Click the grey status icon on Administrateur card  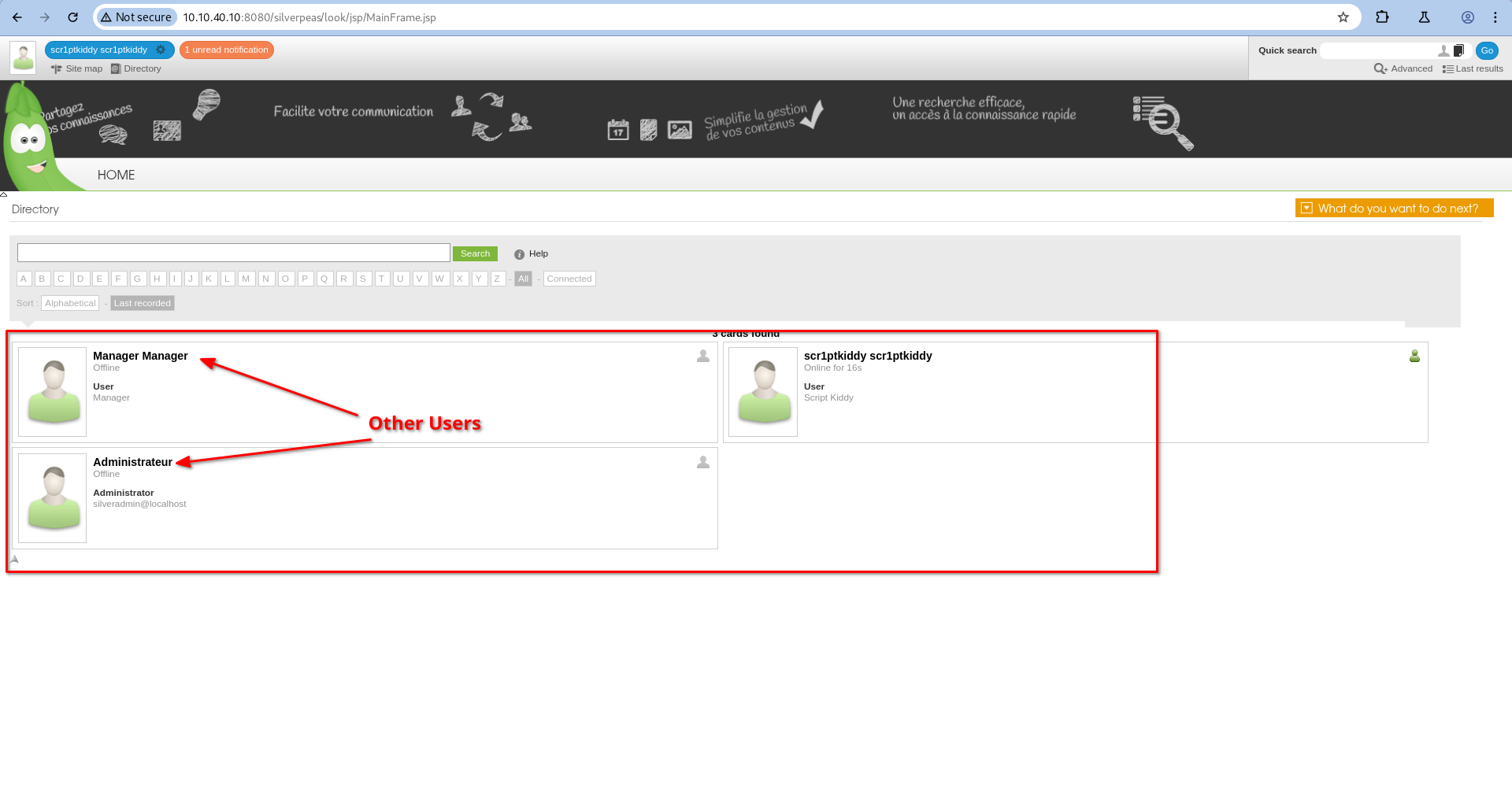coord(703,463)
